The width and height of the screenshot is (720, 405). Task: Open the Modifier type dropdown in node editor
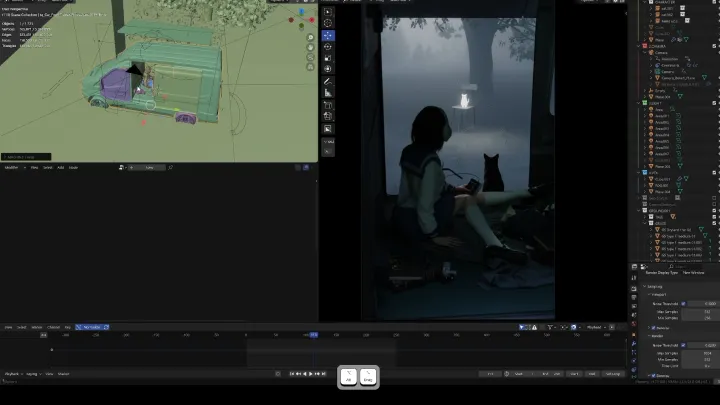15,168
